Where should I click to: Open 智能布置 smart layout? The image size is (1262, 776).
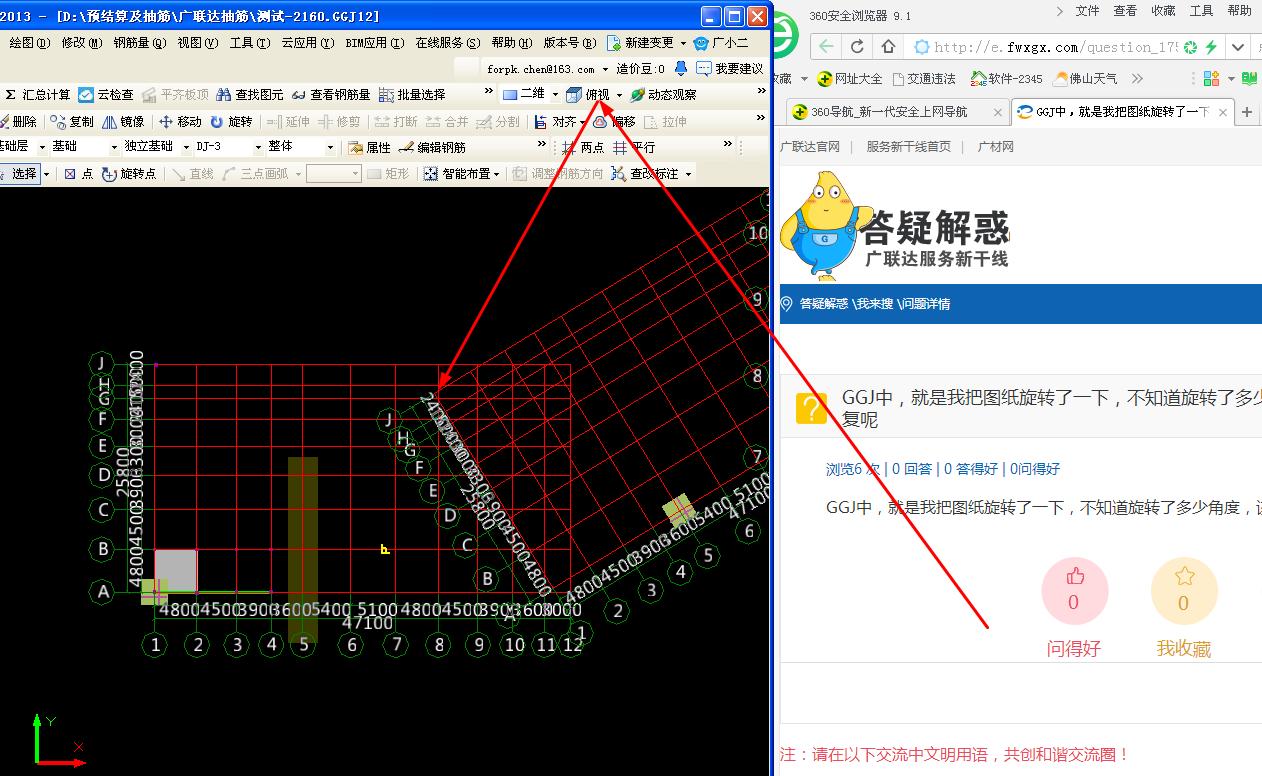462,173
